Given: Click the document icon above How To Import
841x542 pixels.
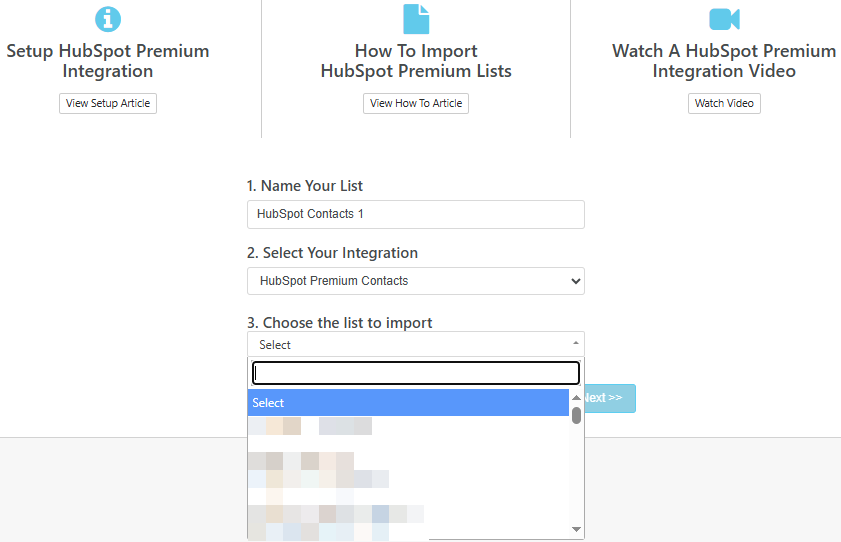Looking at the screenshot, I should pos(416,19).
